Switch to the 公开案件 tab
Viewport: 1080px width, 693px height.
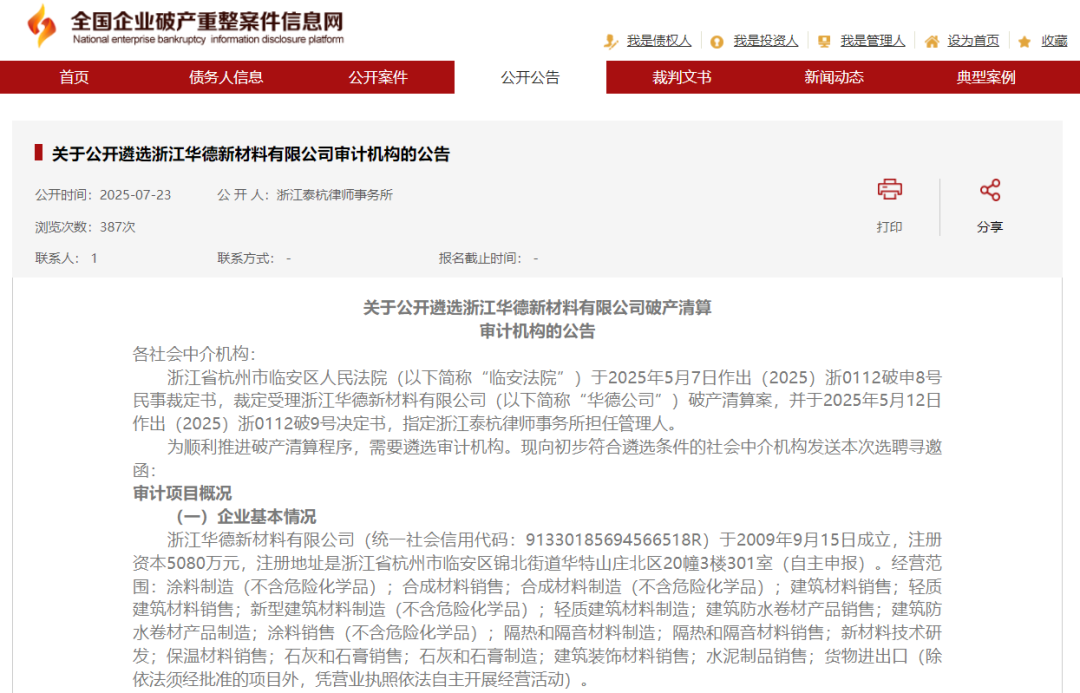tap(378, 77)
